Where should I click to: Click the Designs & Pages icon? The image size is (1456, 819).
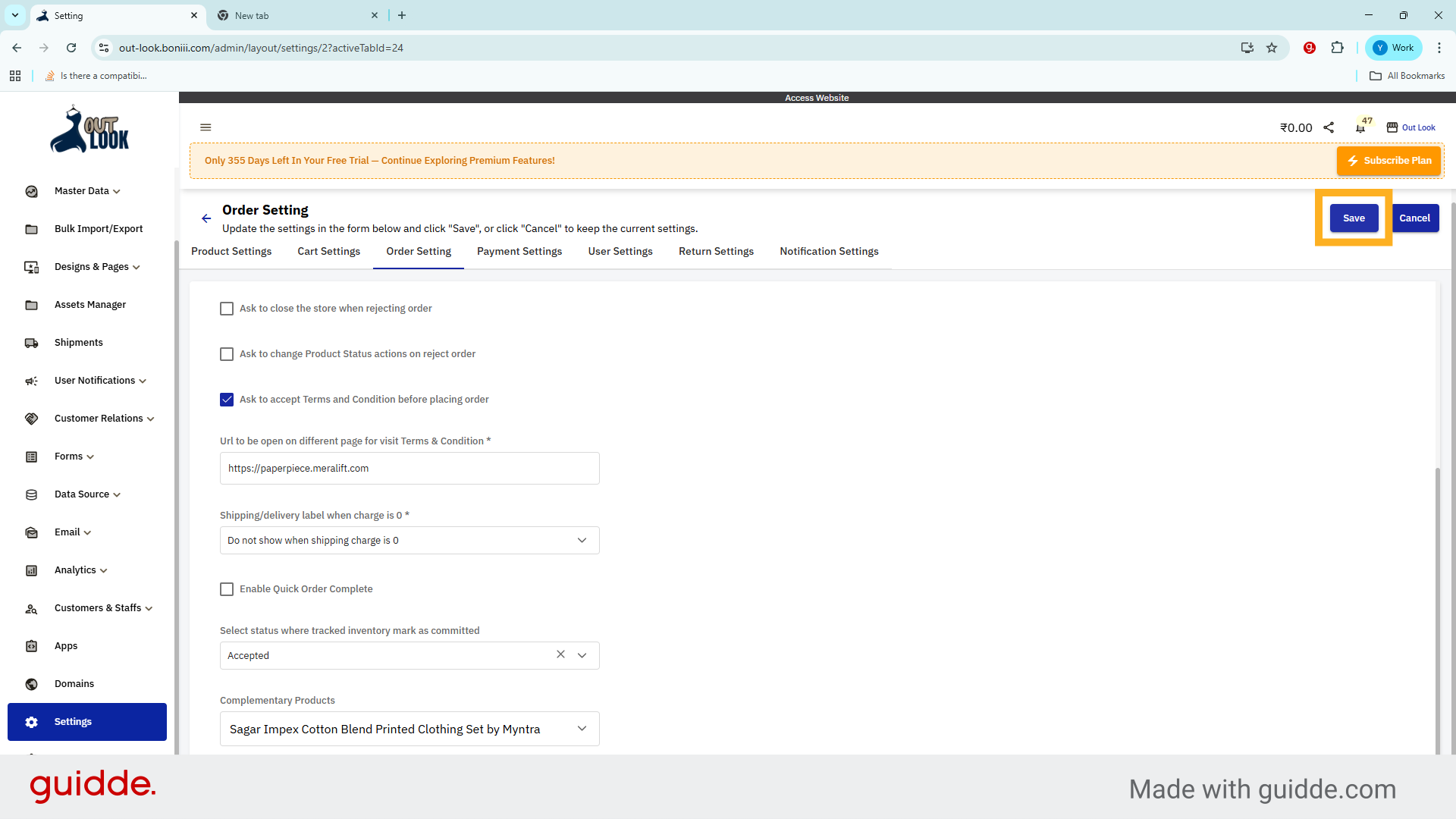tap(32, 267)
